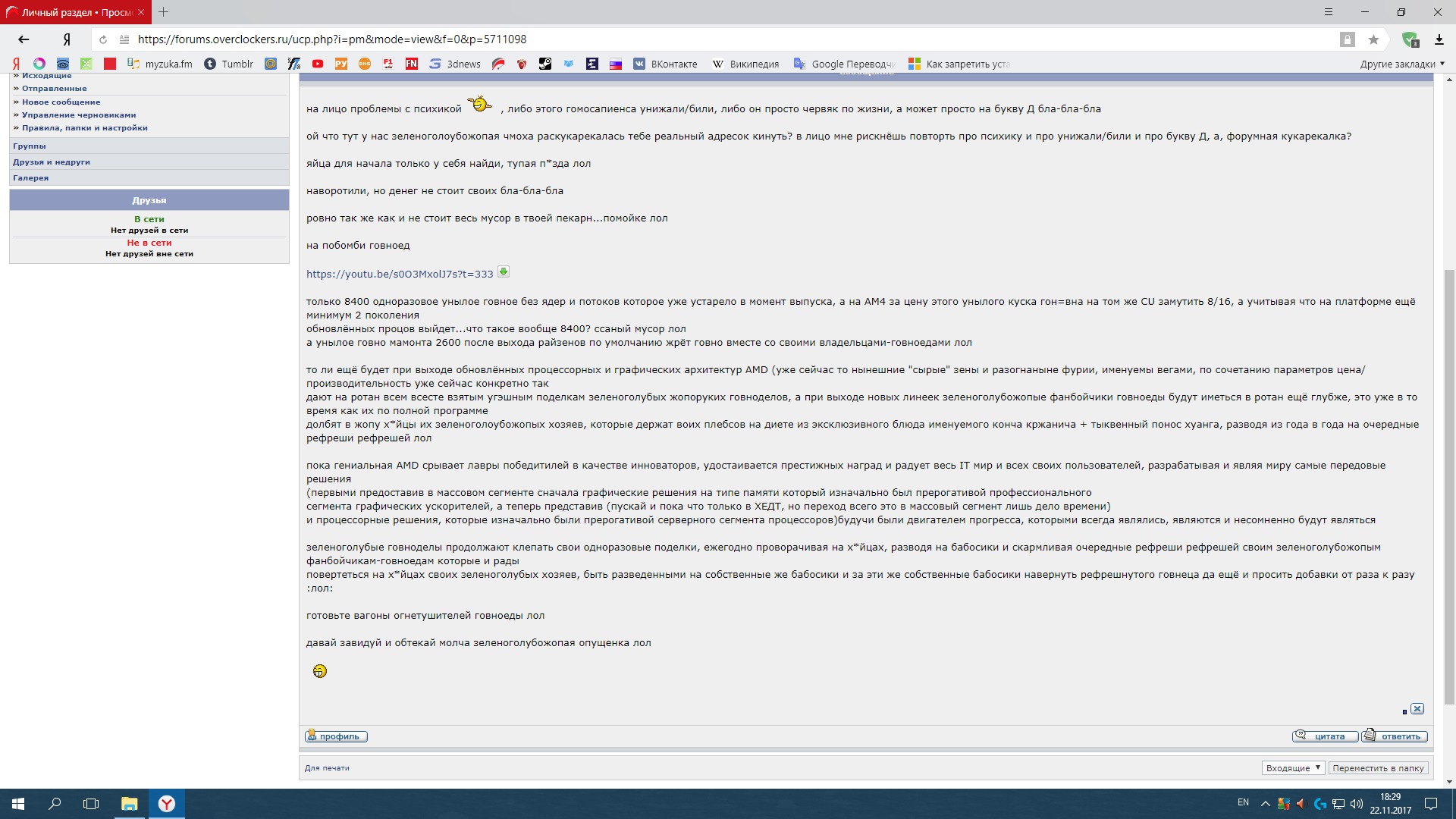This screenshot has width=1456, height=819.
Task: Open the Галерея sidebar section
Action: click(30, 177)
